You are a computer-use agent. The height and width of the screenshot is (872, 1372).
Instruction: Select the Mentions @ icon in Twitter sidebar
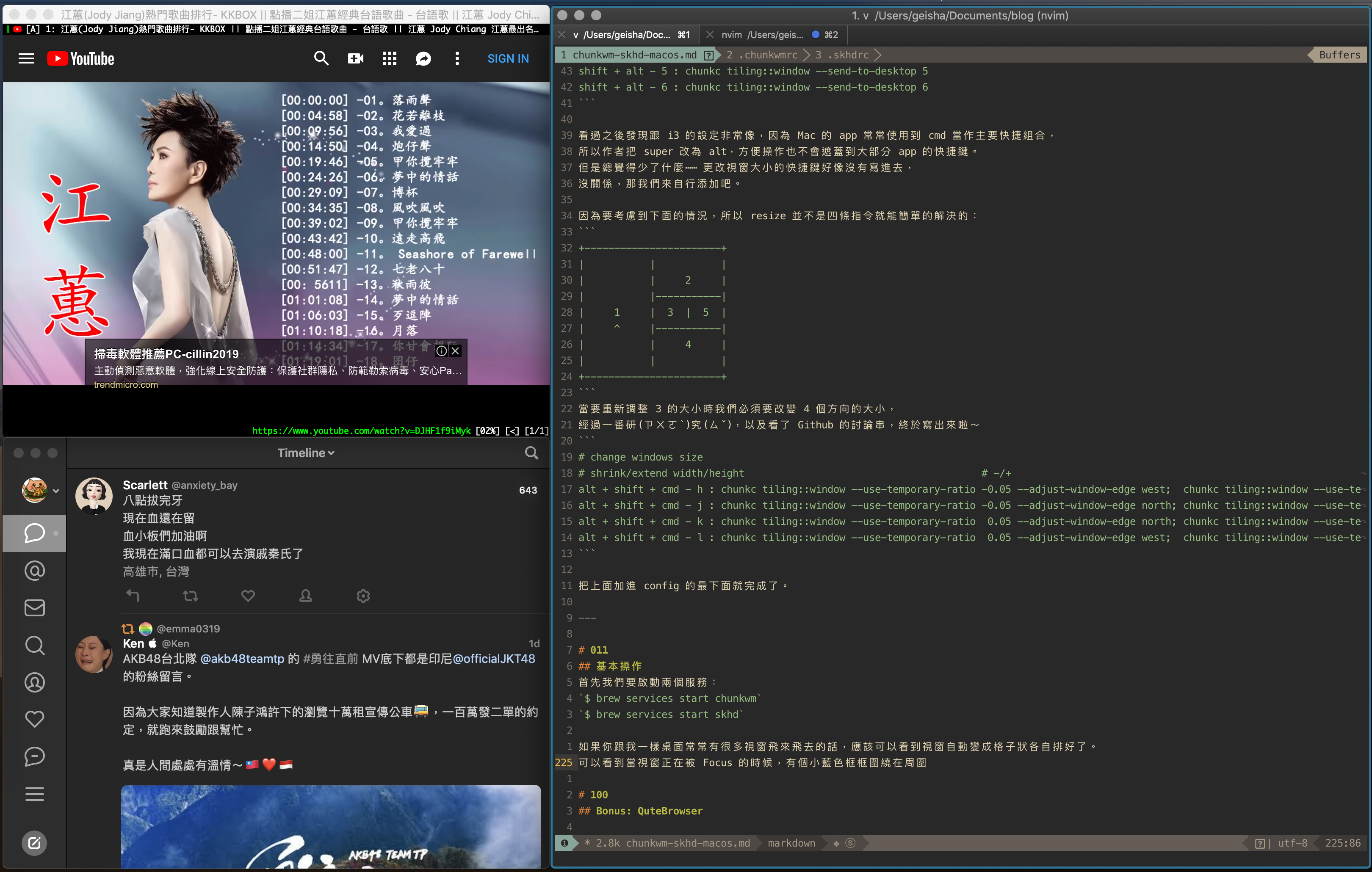pyautogui.click(x=35, y=570)
